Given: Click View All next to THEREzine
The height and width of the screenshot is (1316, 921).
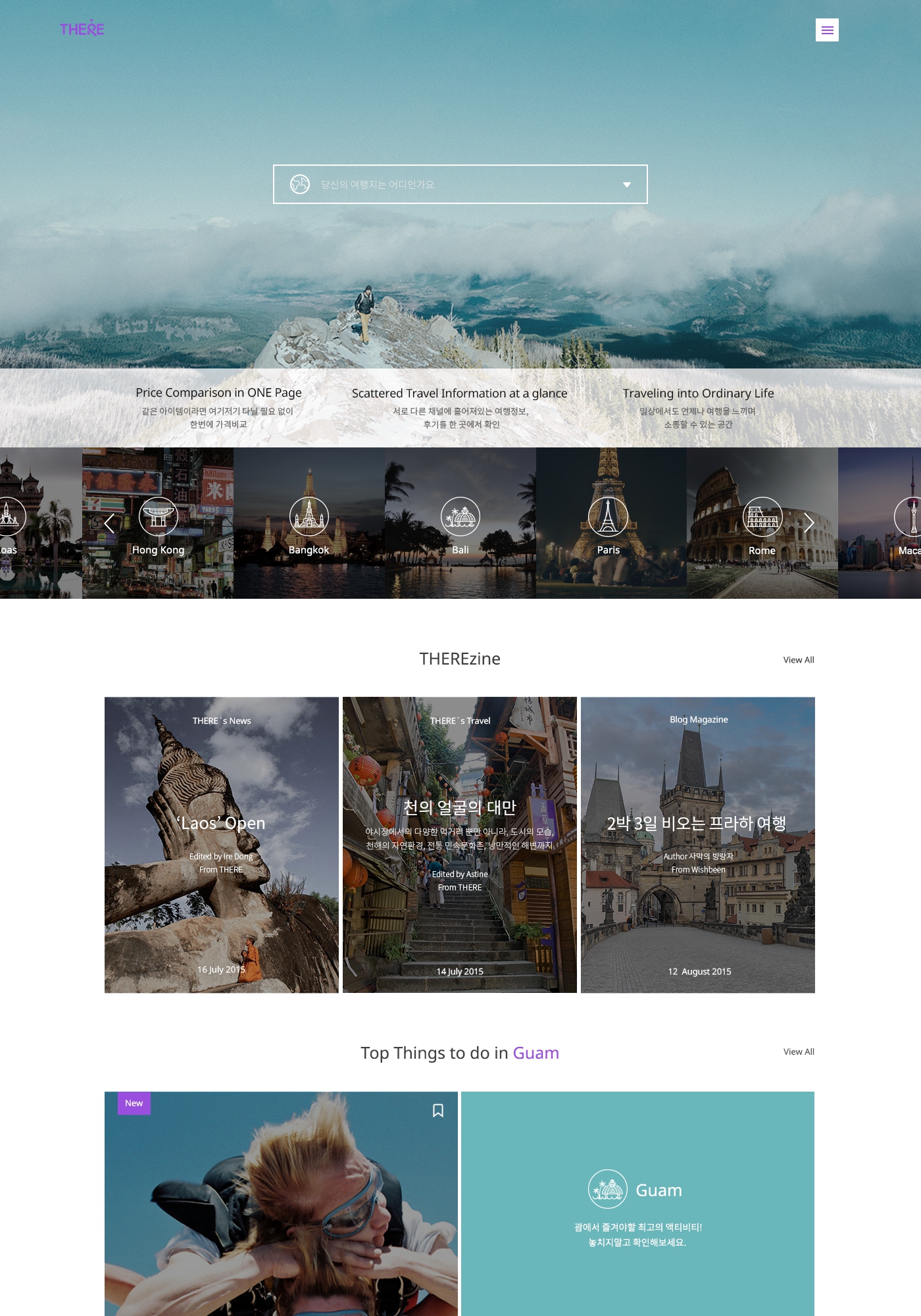Looking at the screenshot, I should 799,660.
